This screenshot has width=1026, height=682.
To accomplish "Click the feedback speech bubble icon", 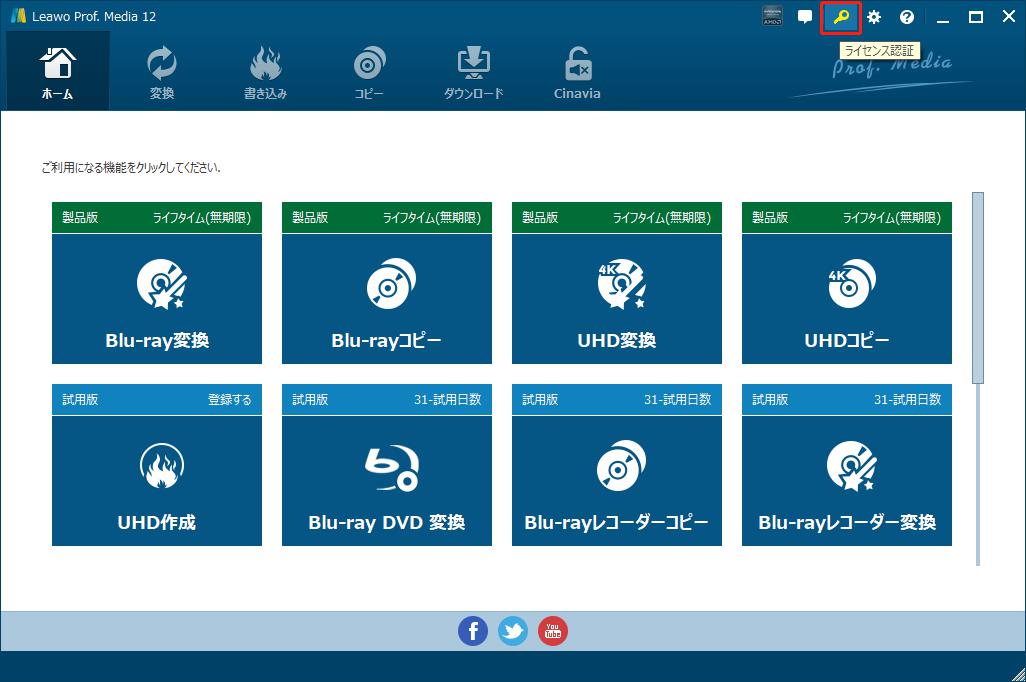I will tap(805, 17).
